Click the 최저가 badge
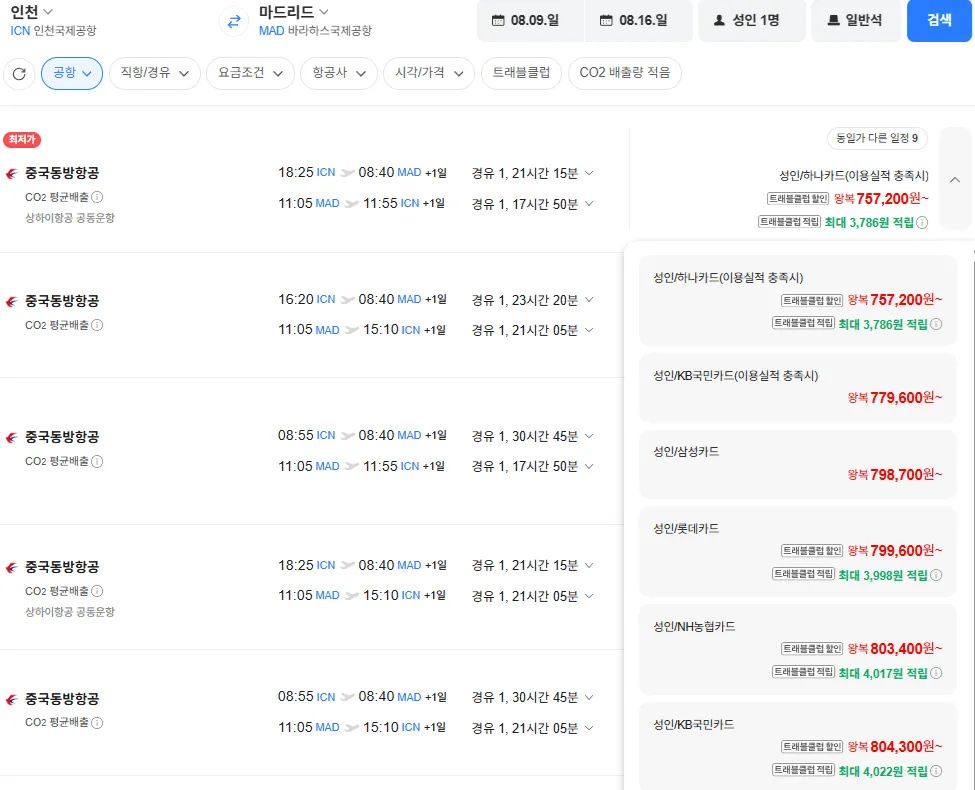This screenshot has width=975, height=790. click(22, 140)
